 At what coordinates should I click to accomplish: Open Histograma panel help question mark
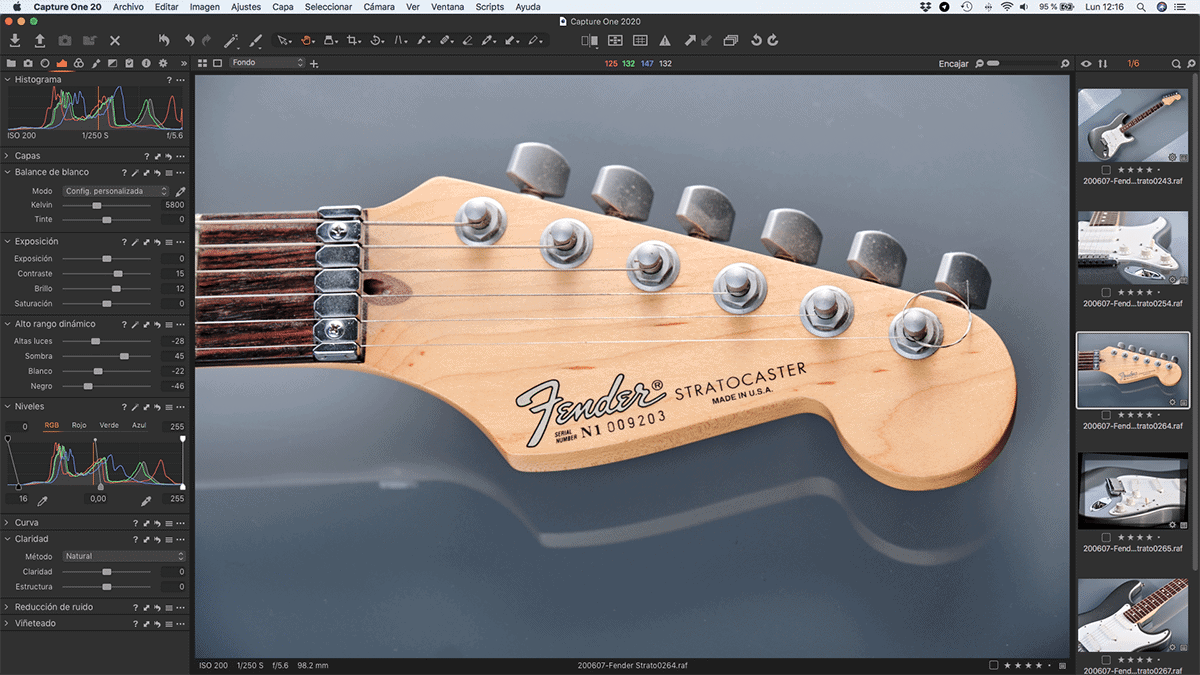tap(169, 80)
